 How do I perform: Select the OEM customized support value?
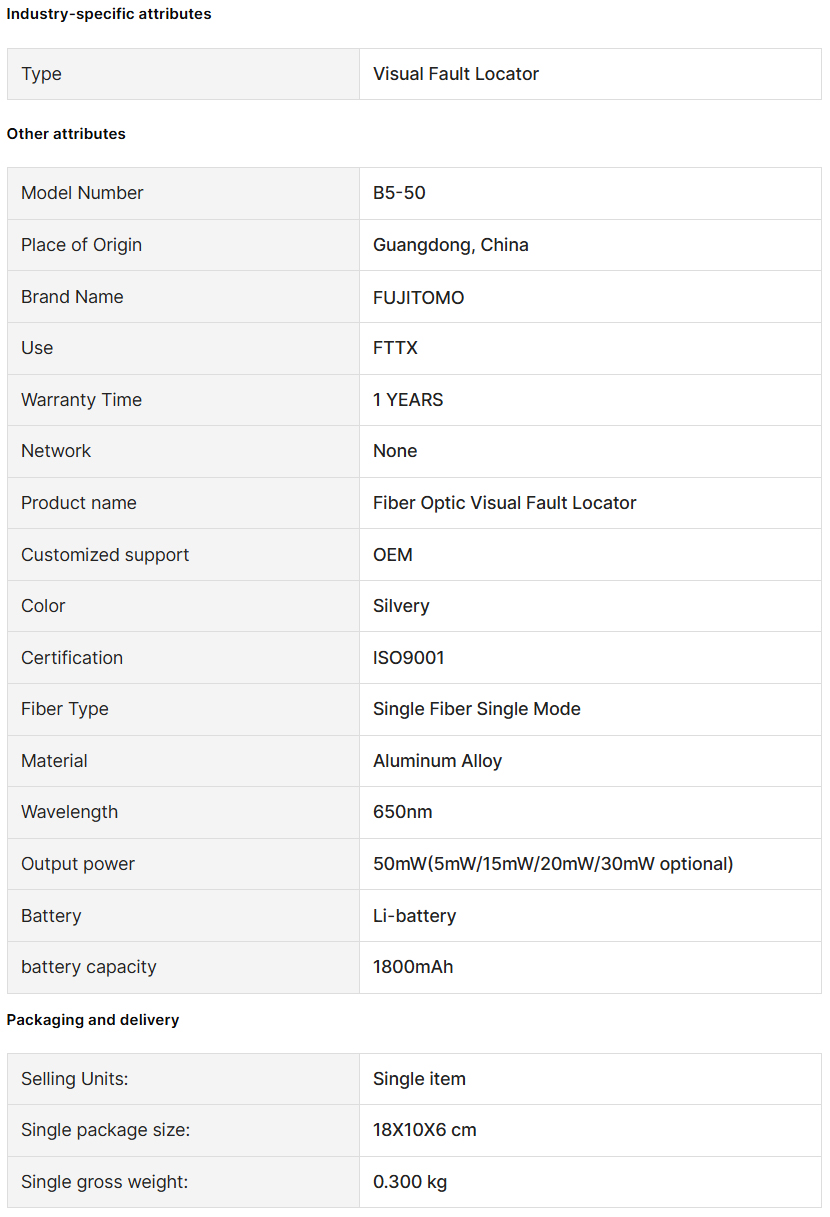pyautogui.click(x=393, y=555)
